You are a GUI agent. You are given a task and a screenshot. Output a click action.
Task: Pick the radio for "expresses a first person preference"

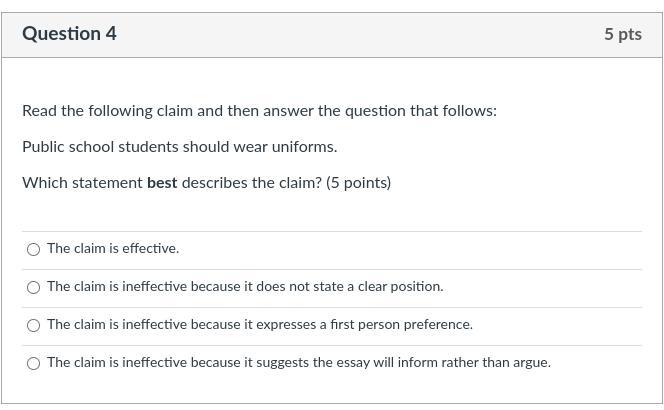pos(34,325)
